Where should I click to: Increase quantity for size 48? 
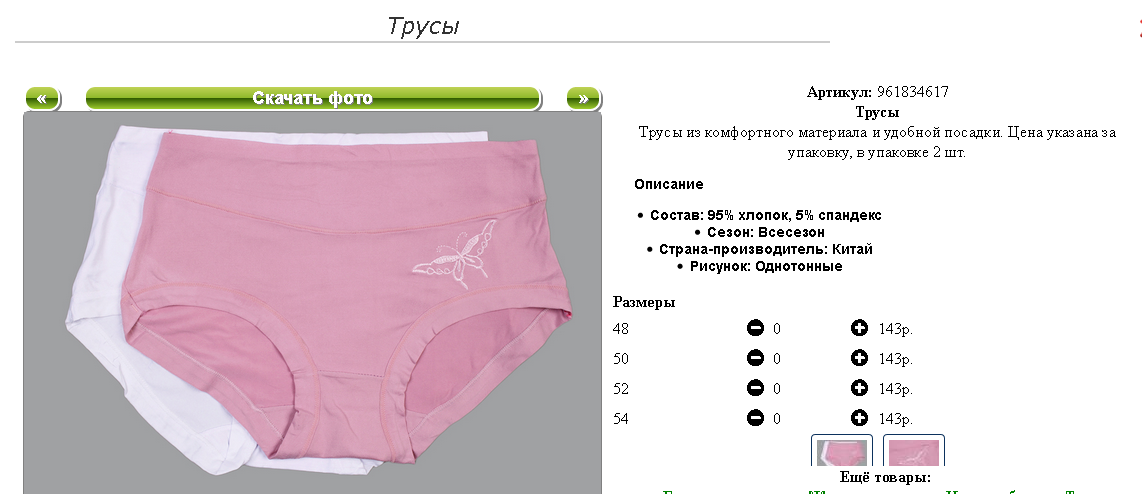click(x=859, y=329)
